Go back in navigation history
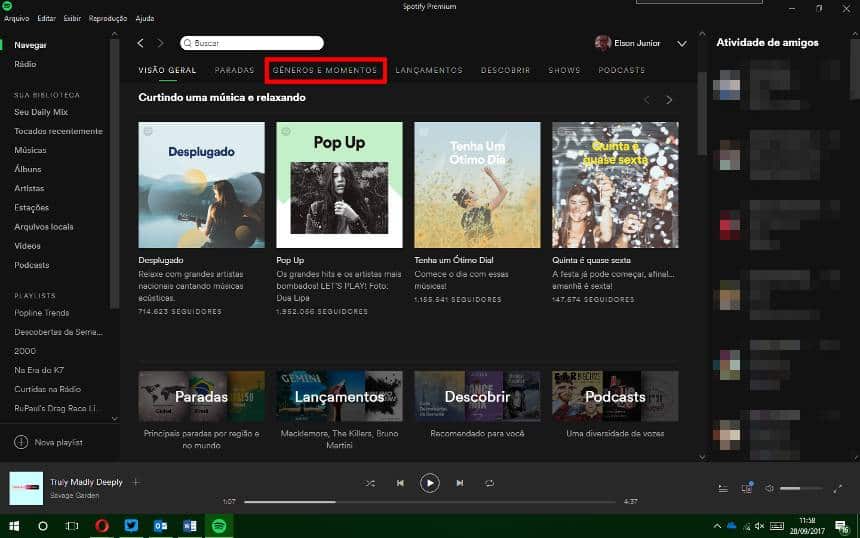This screenshot has height=538, width=860. pos(140,43)
